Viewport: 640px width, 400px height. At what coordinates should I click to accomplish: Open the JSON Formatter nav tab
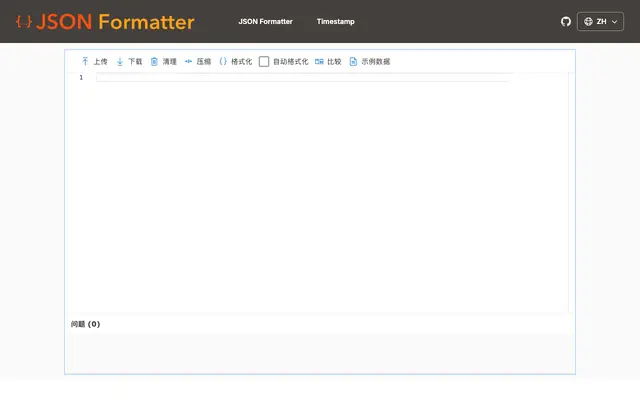pyautogui.click(x=265, y=22)
